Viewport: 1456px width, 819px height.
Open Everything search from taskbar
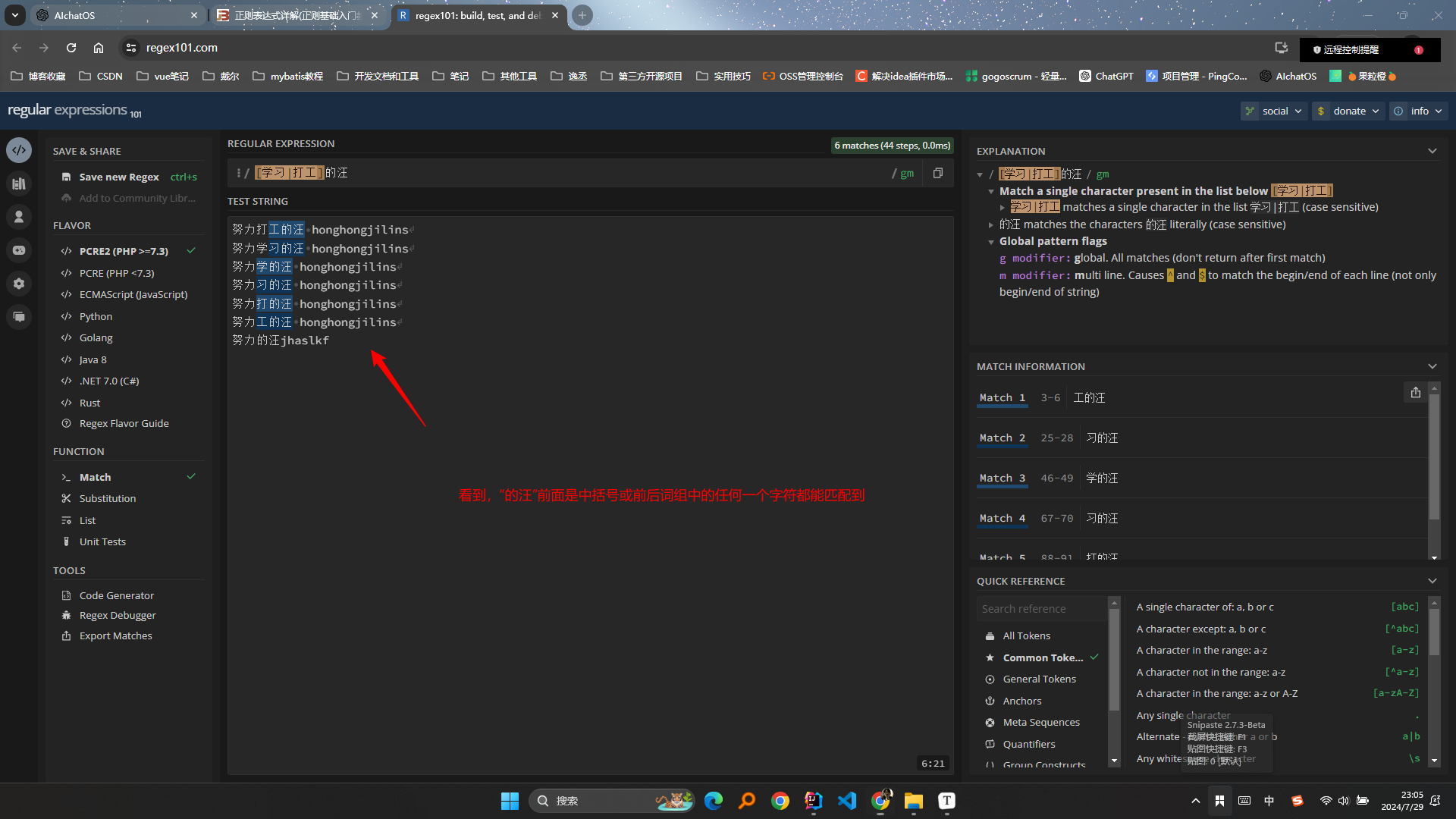pos(747,801)
